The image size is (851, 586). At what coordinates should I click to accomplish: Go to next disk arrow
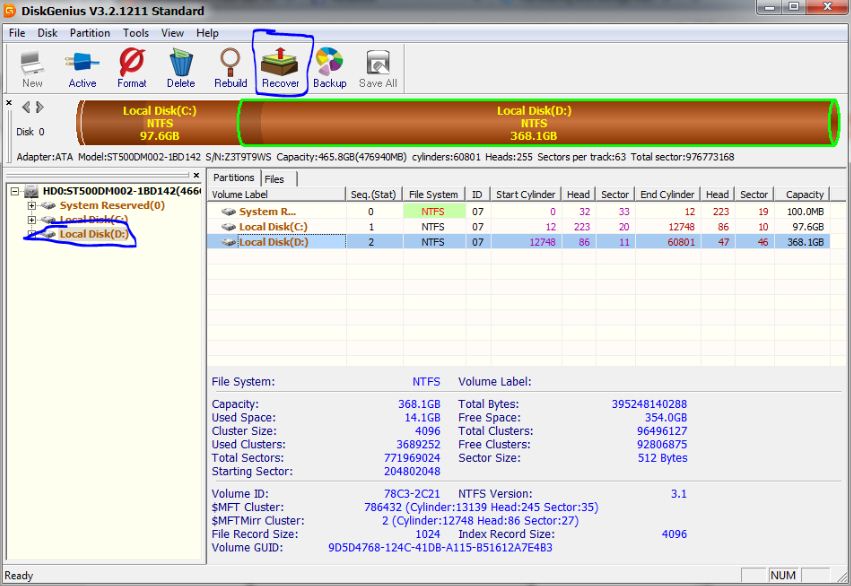[x=40, y=107]
